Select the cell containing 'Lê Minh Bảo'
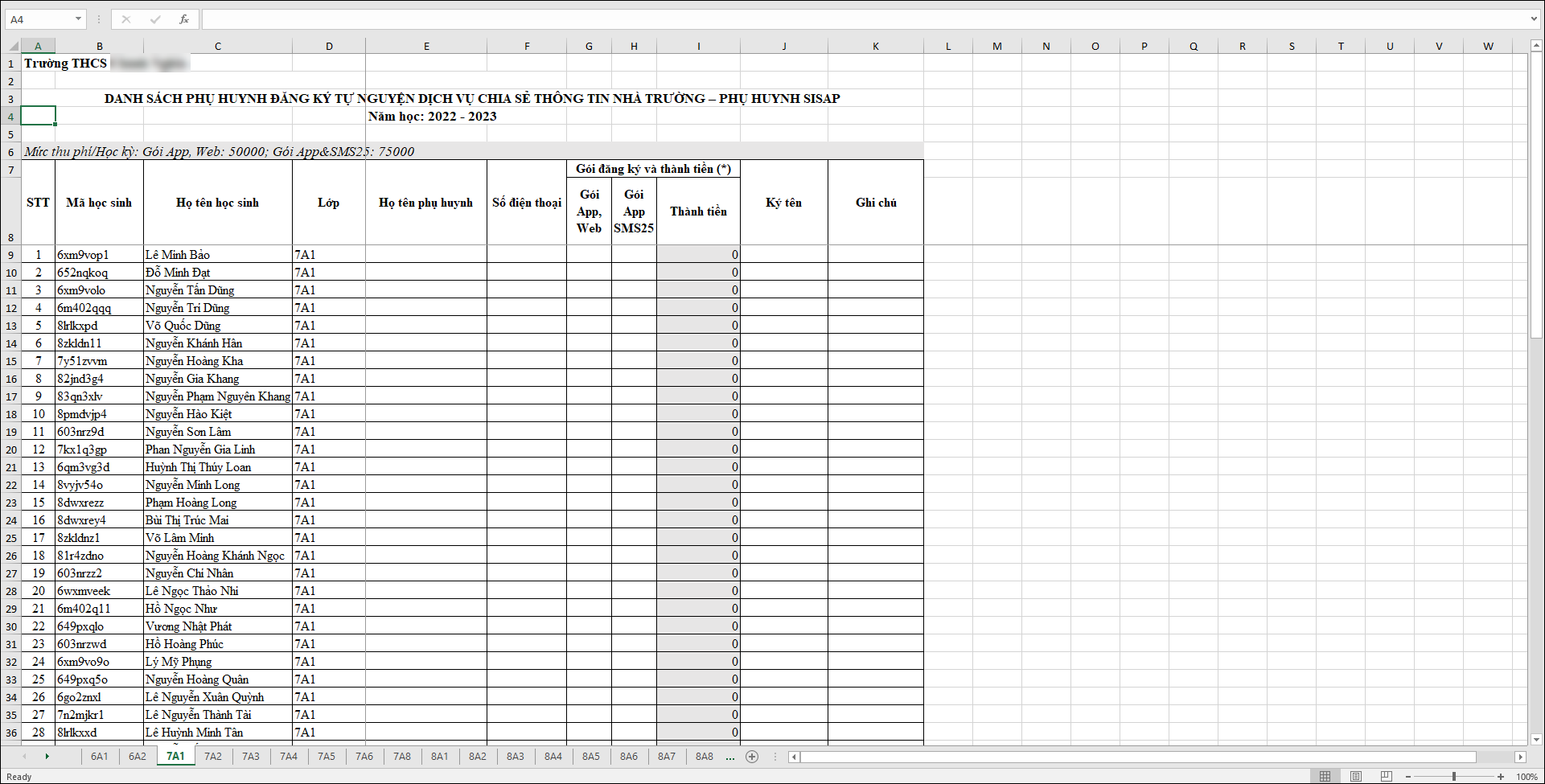 [x=218, y=255]
